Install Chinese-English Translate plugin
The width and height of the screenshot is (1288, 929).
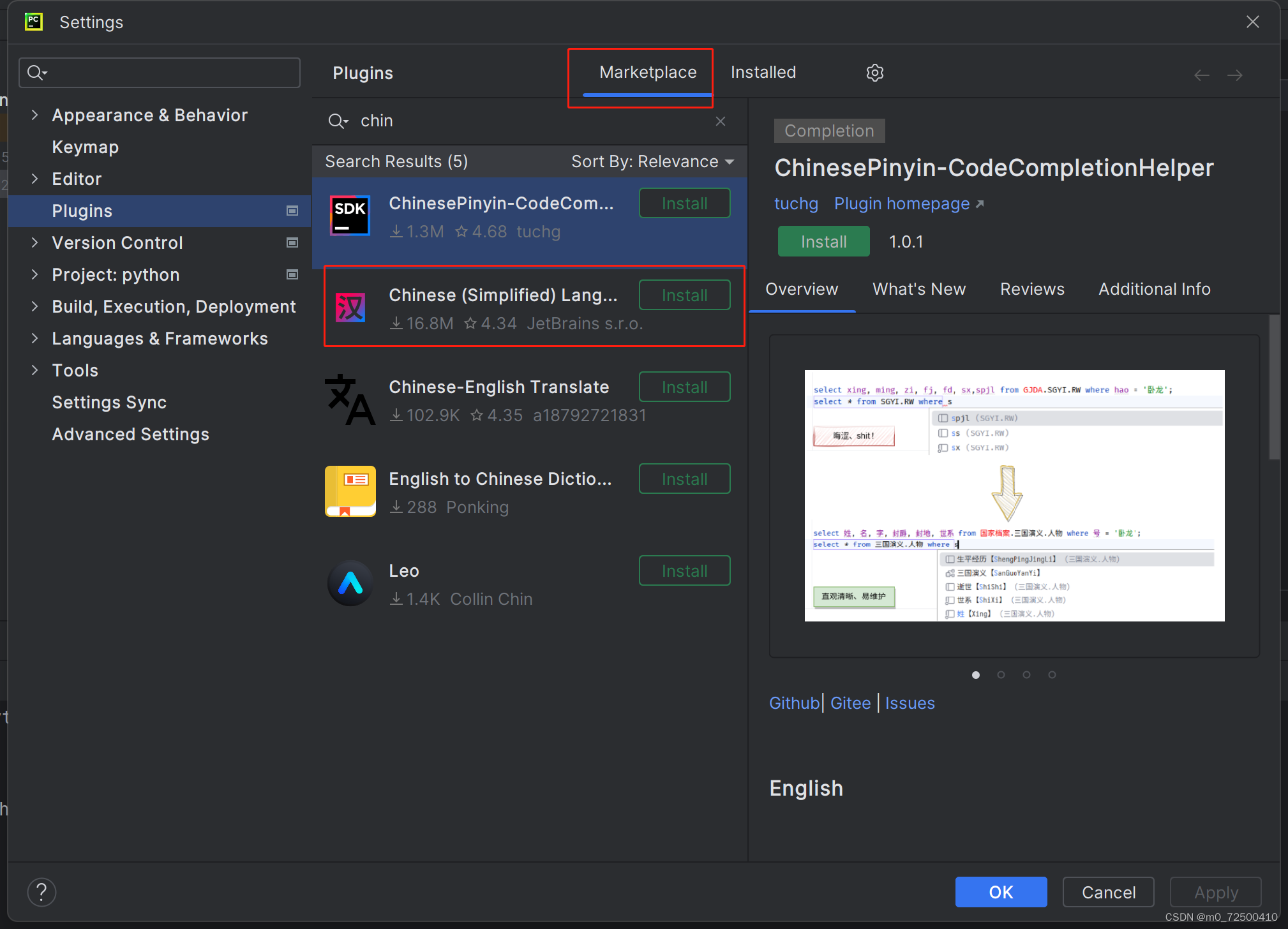point(684,387)
